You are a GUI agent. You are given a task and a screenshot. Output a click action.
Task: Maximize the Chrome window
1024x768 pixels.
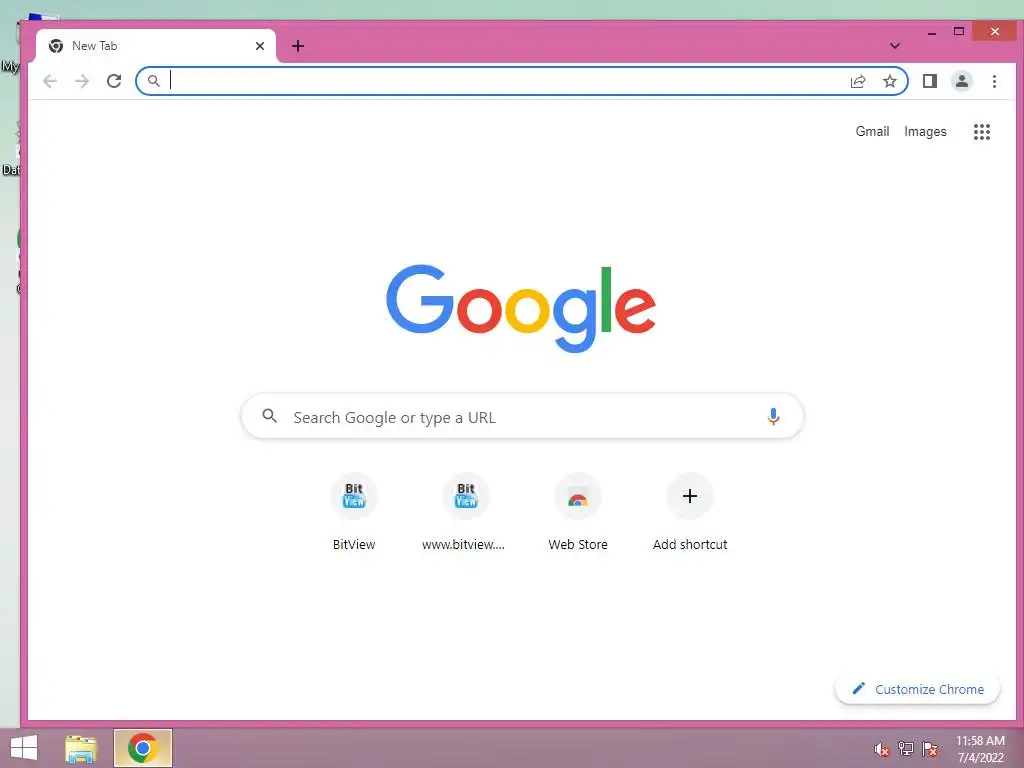click(x=959, y=31)
